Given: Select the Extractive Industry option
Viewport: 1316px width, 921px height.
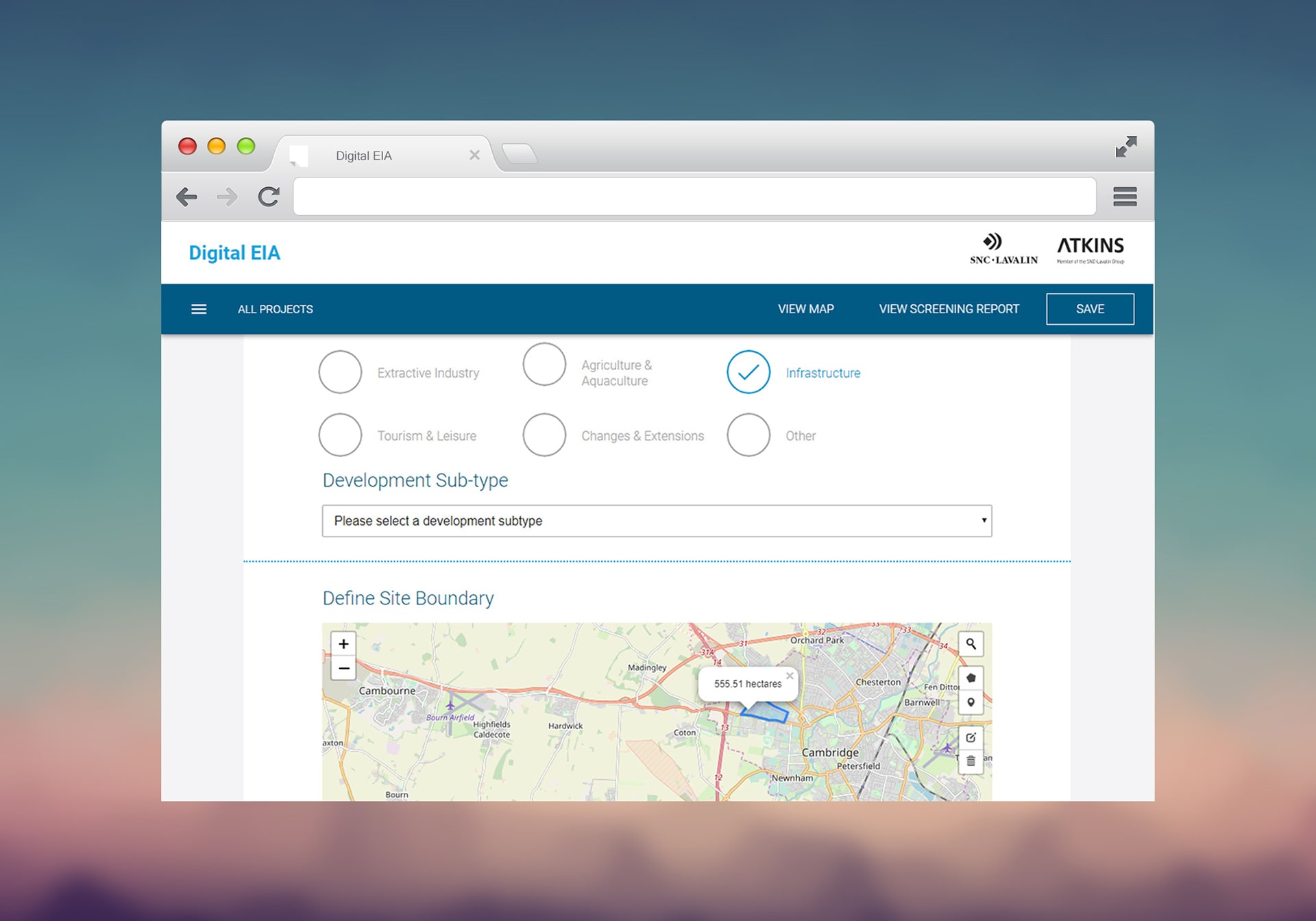Looking at the screenshot, I should click(340, 372).
